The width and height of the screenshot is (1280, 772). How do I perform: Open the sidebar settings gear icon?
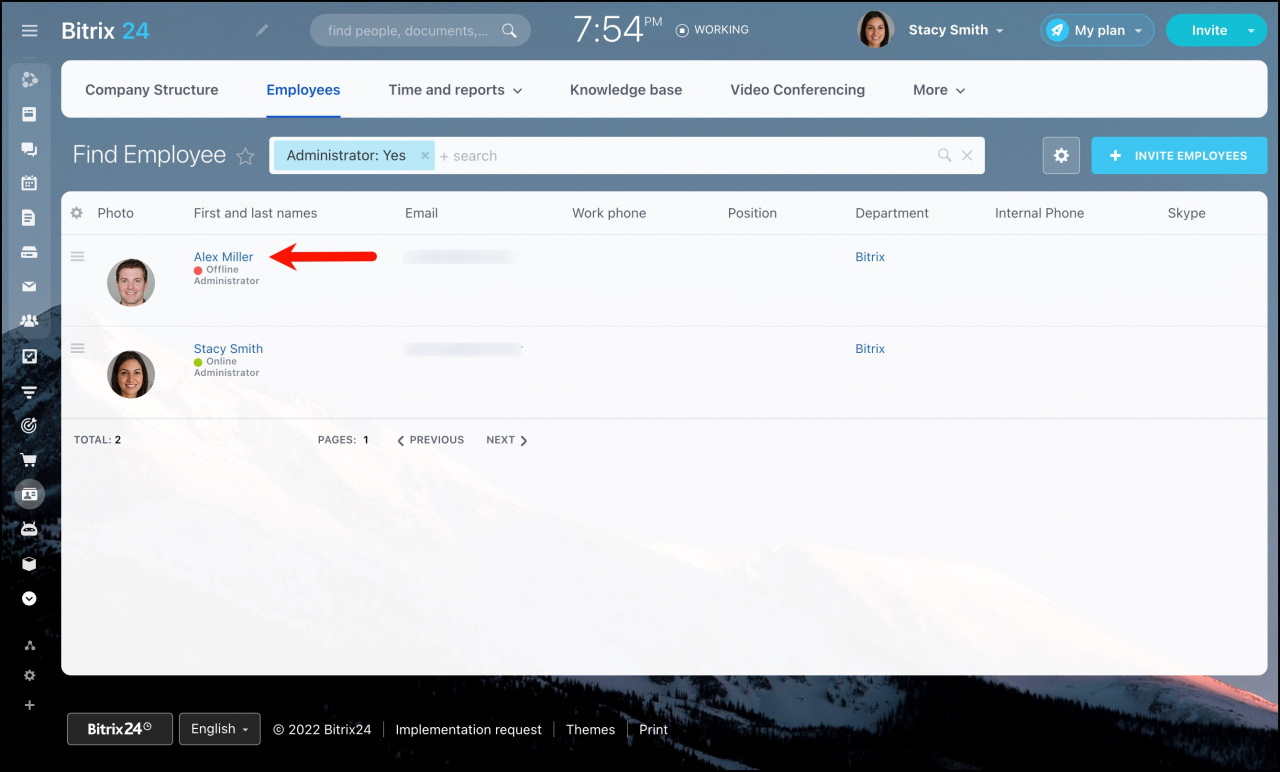click(x=29, y=676)
